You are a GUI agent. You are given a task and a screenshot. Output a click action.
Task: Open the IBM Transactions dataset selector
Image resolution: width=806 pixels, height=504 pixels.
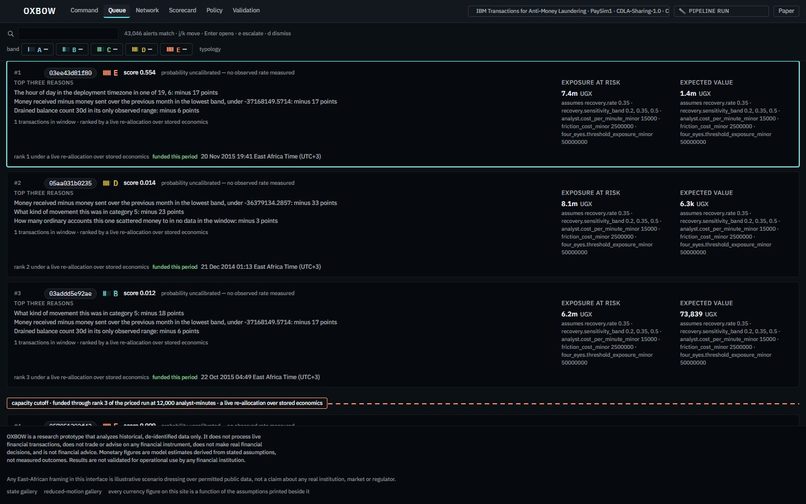click(569, 11)
